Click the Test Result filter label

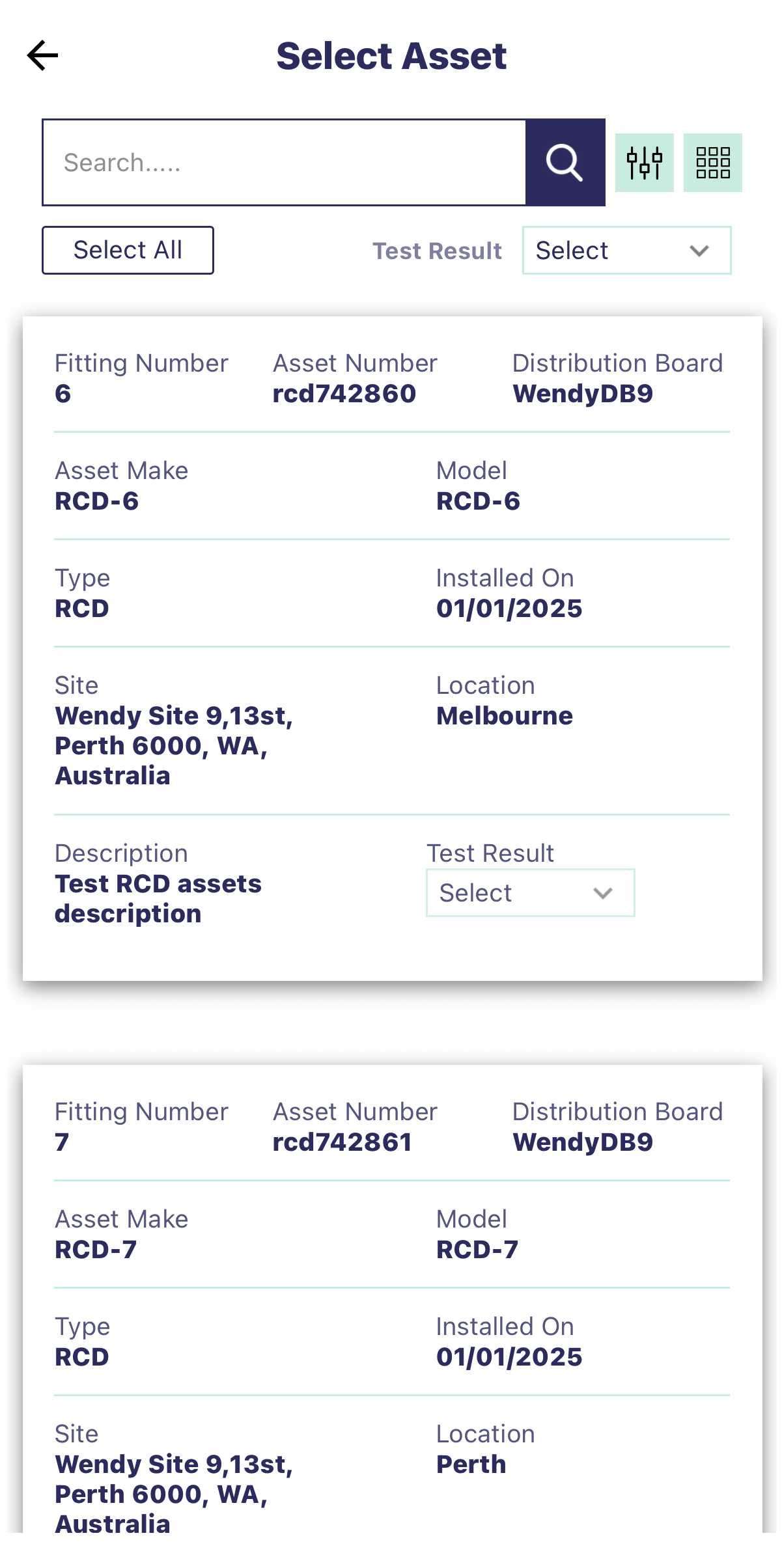coord(437,251)
